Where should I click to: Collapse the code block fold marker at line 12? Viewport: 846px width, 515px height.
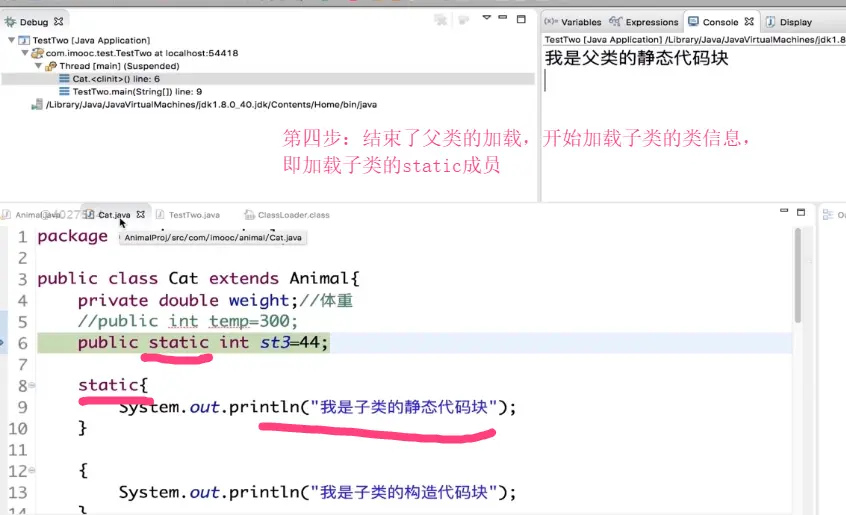[x=32, y=471]
